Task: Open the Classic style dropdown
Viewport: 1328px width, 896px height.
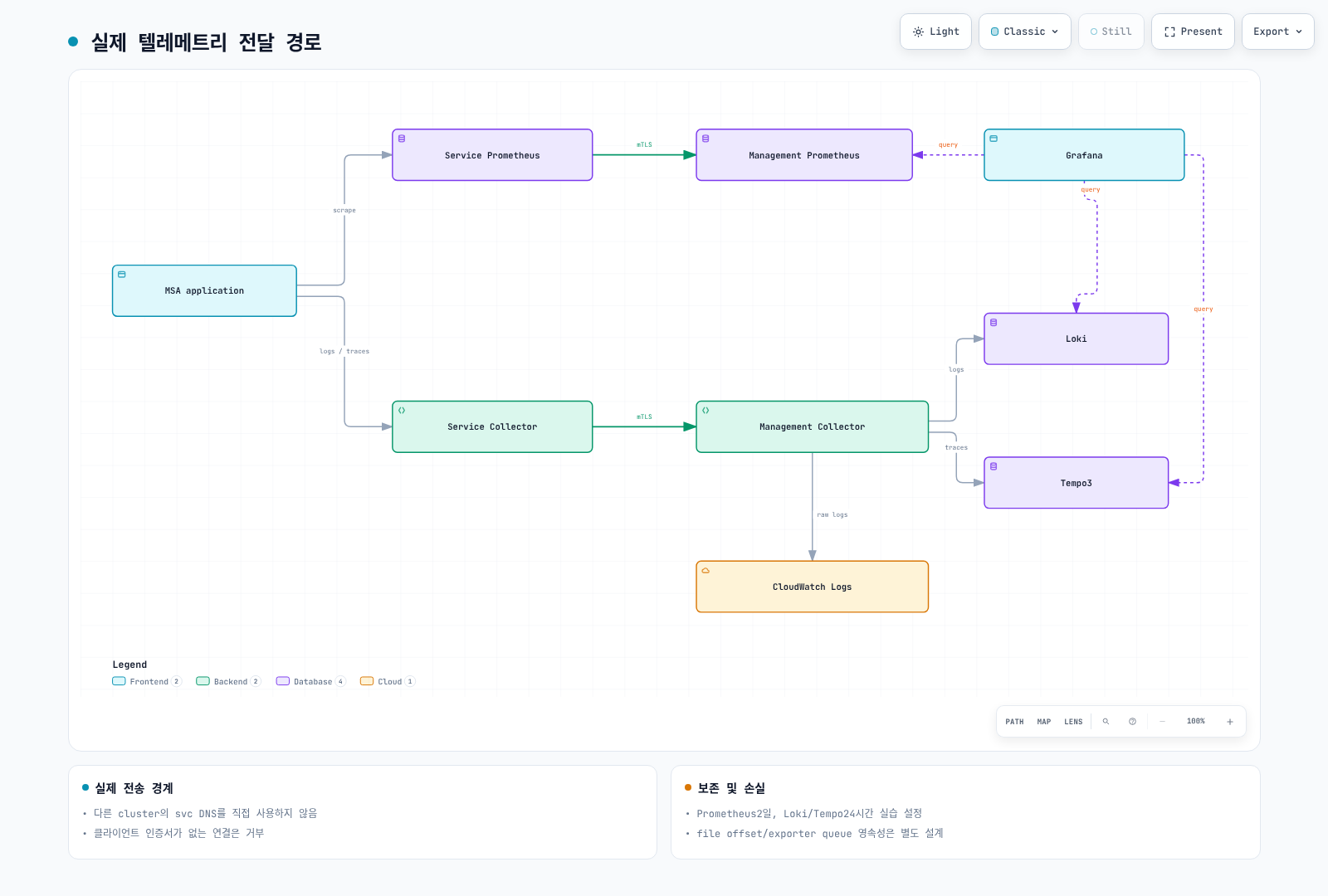Action: pos(1025,32)
